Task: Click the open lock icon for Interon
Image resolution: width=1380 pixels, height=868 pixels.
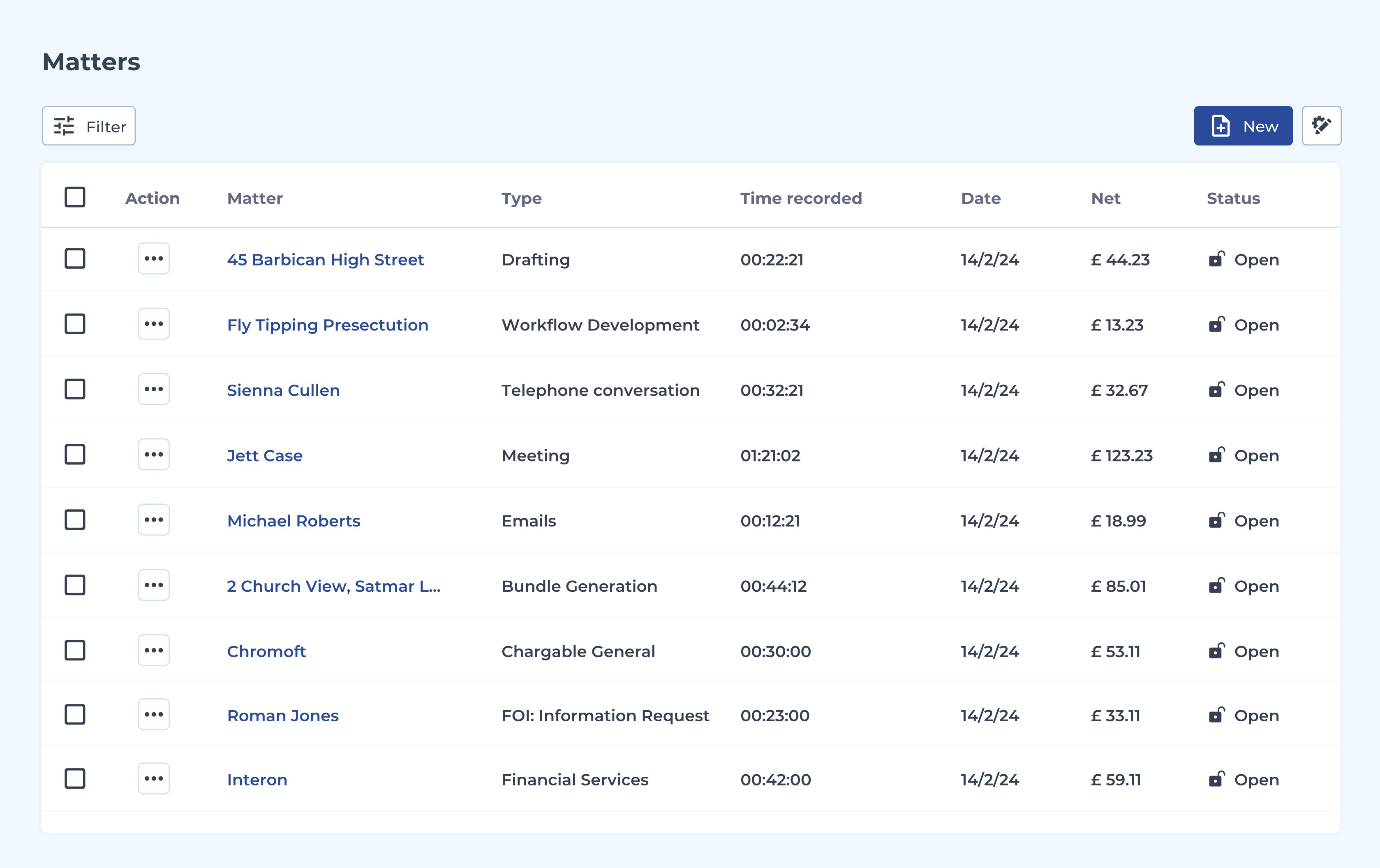Action: pyautogui.click(x=1217, y=779)
